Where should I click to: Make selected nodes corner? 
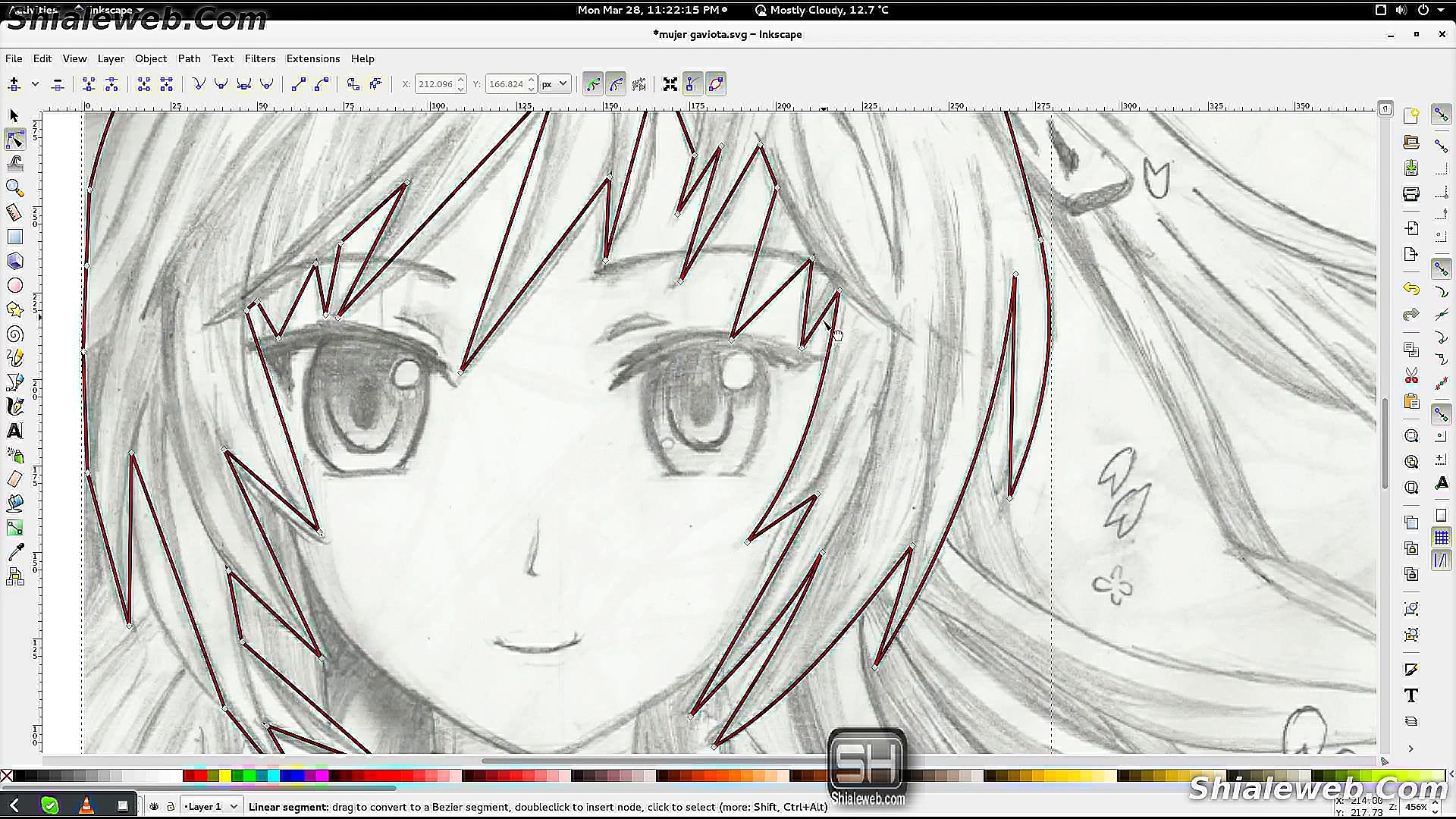point(199,83)
